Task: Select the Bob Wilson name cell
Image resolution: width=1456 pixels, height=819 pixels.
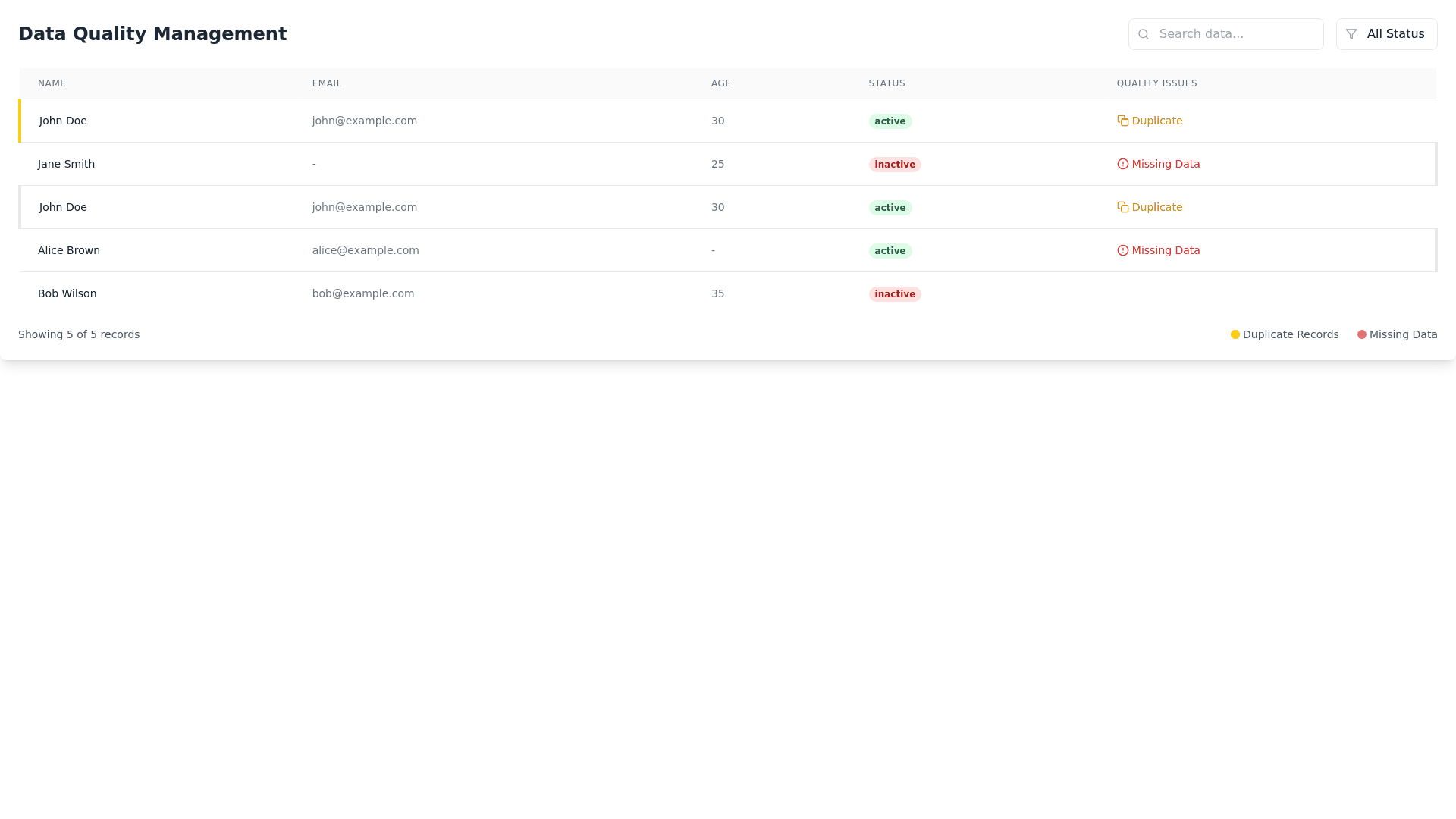Action: pyautogui.click(x=67, y=293)
